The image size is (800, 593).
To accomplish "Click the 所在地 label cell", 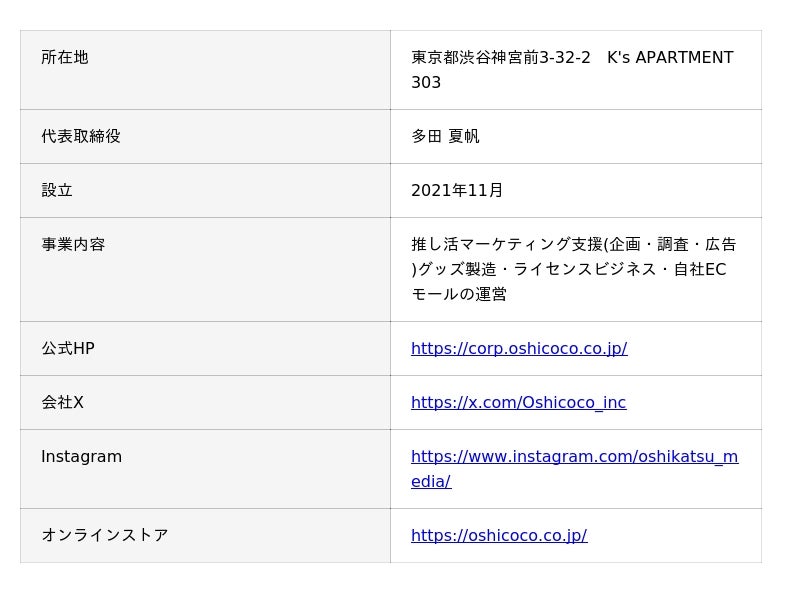I will click(65, 58).
